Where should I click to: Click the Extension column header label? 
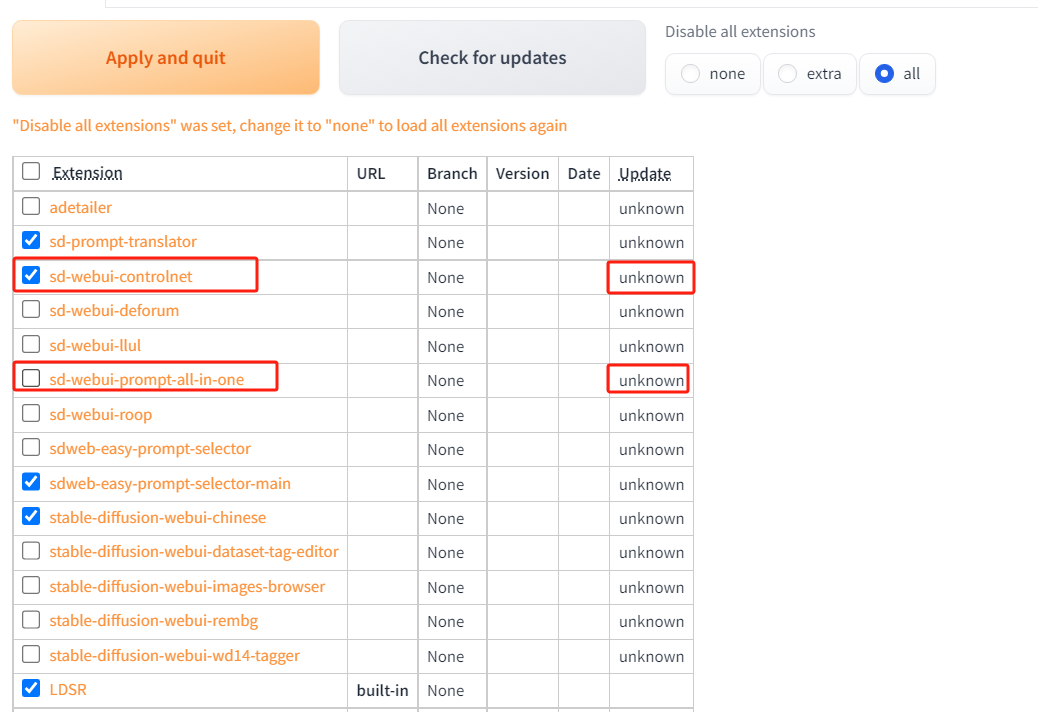pos(88,173)
